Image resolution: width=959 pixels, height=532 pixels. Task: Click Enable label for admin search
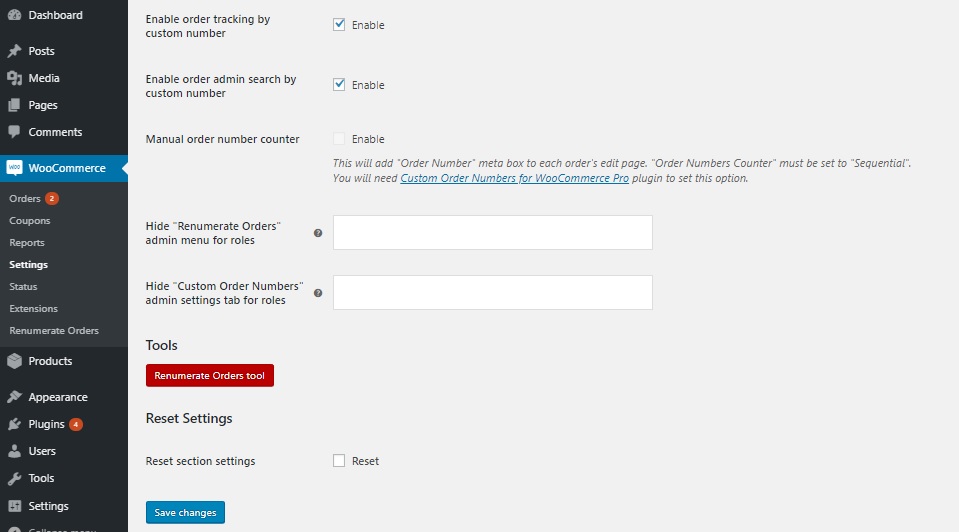click(x=368, y=85)
